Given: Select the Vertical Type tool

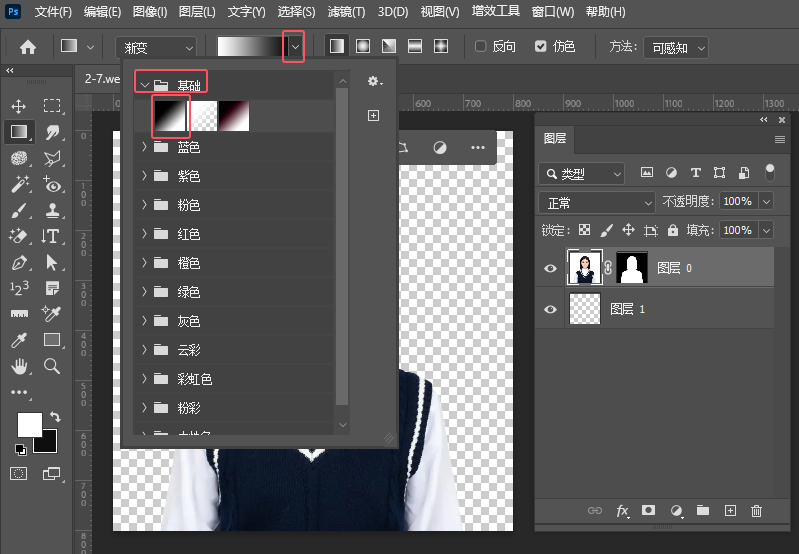Looking at the screenshot, I should pos(51,236).
